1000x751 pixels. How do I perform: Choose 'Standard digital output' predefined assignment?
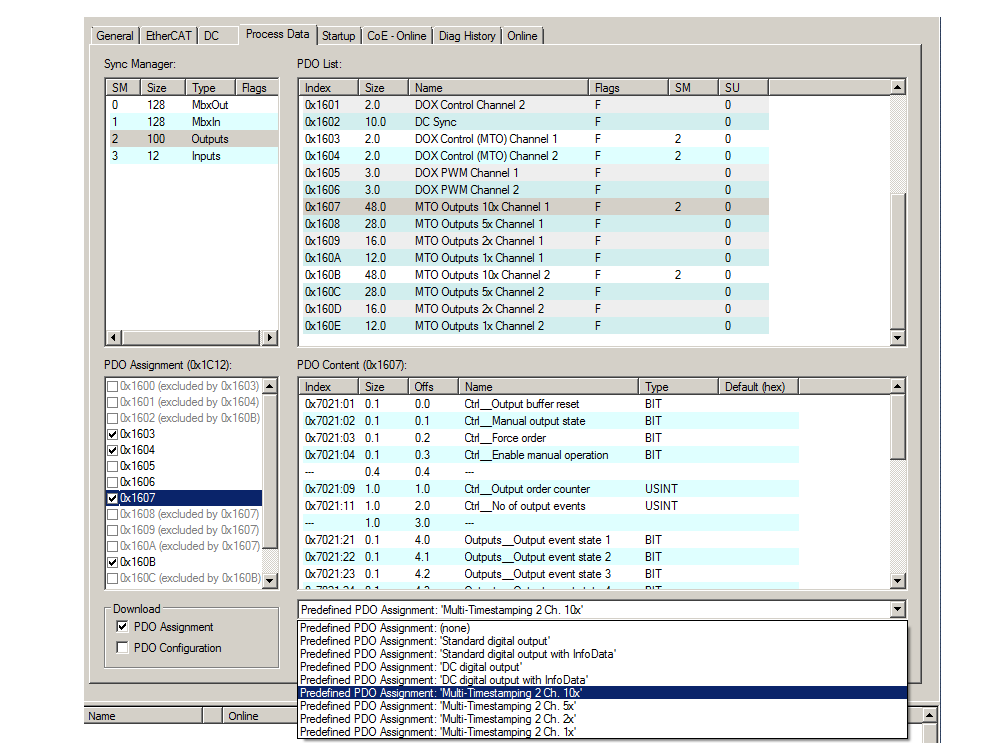tap(602, 641)
